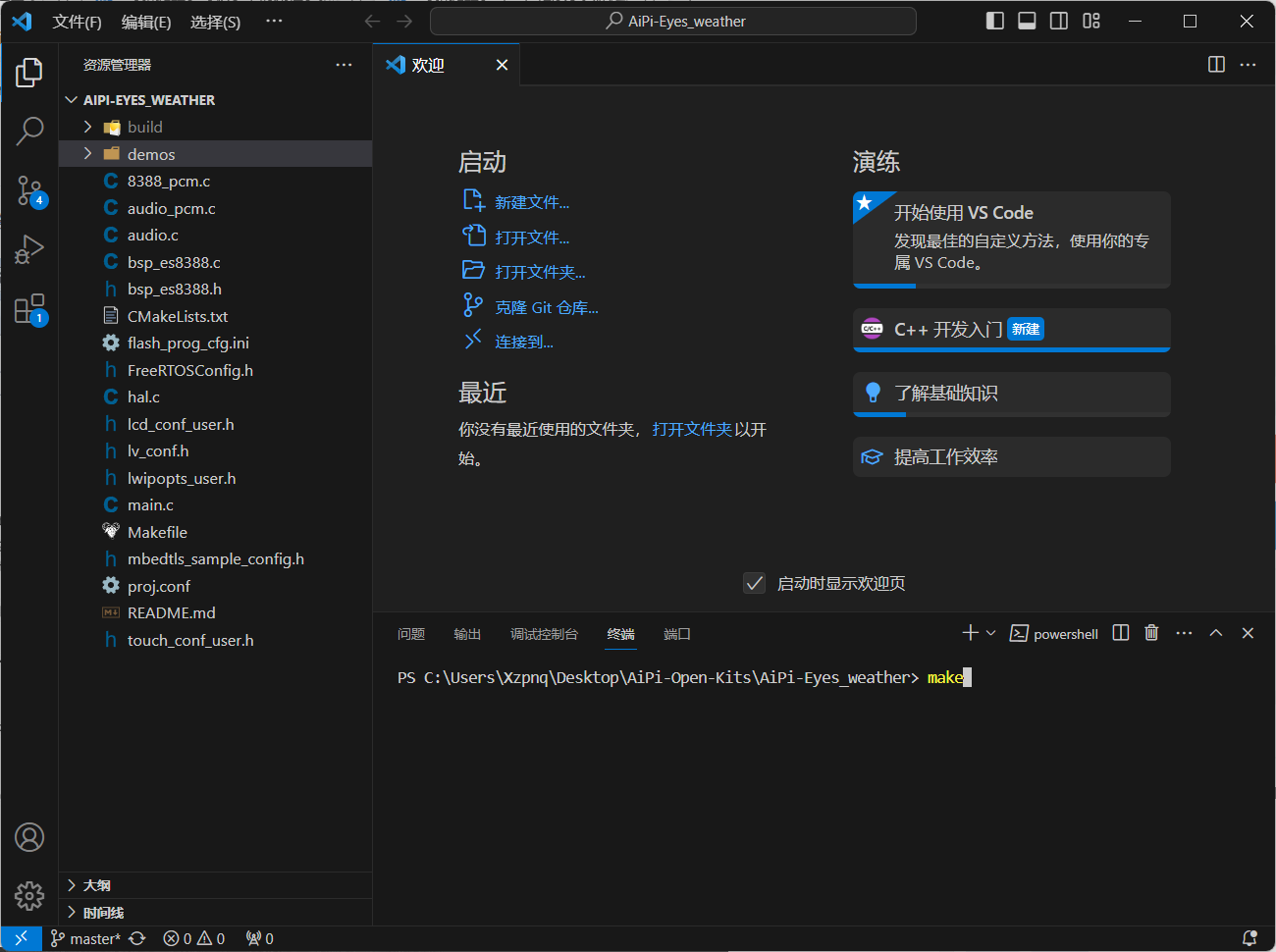
Task: Click the Connect to link
Action: coord(523,342)
